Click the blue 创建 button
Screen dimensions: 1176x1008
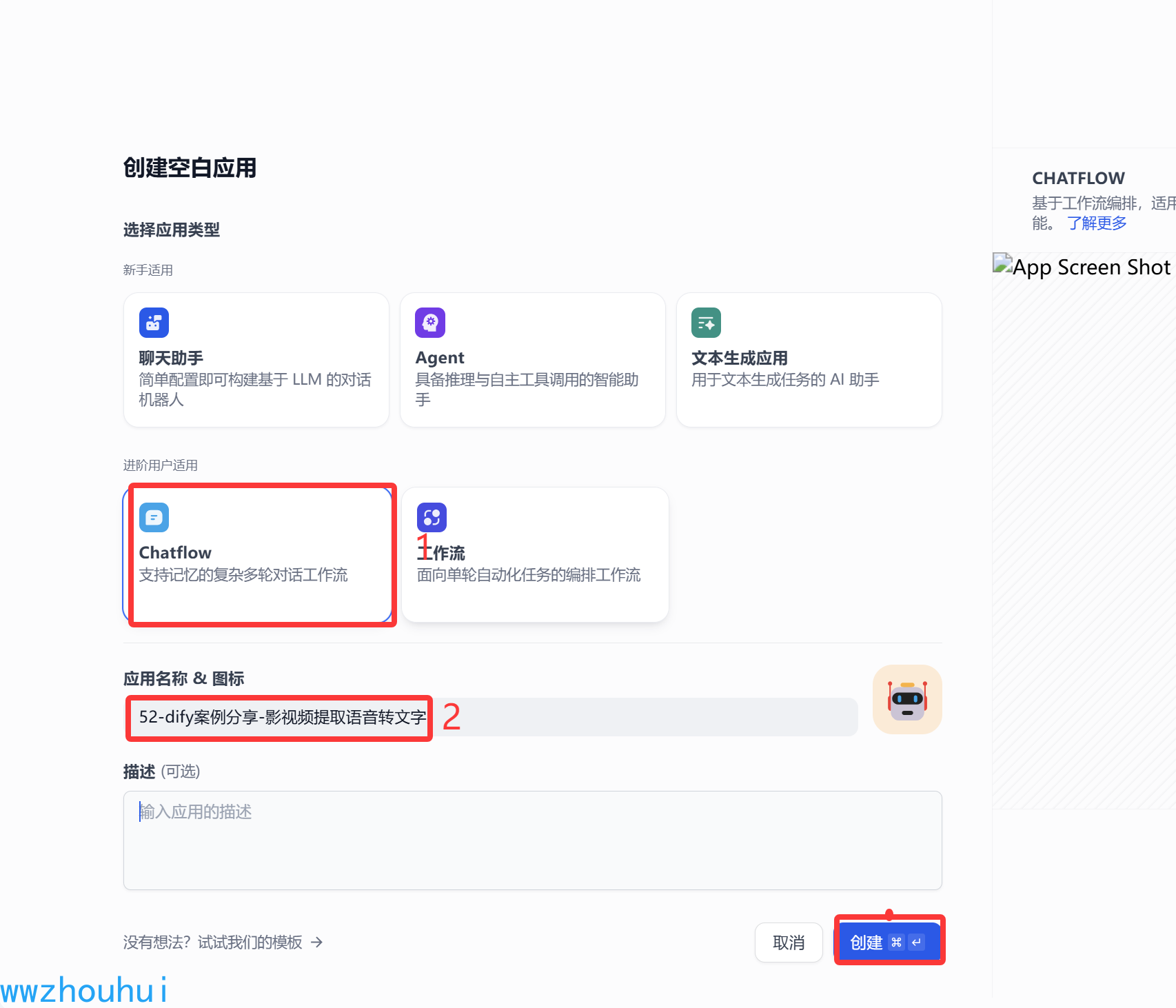[x=889, y=943]
